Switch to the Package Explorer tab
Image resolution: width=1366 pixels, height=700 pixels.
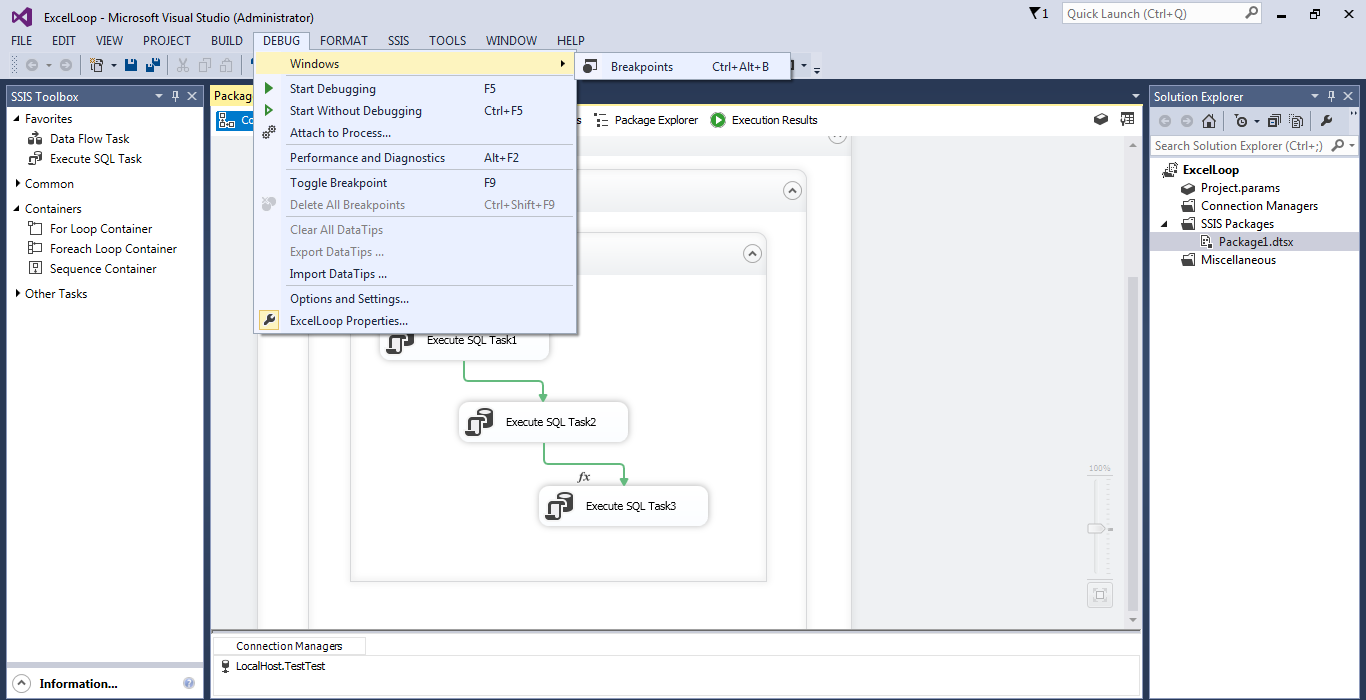646,120
